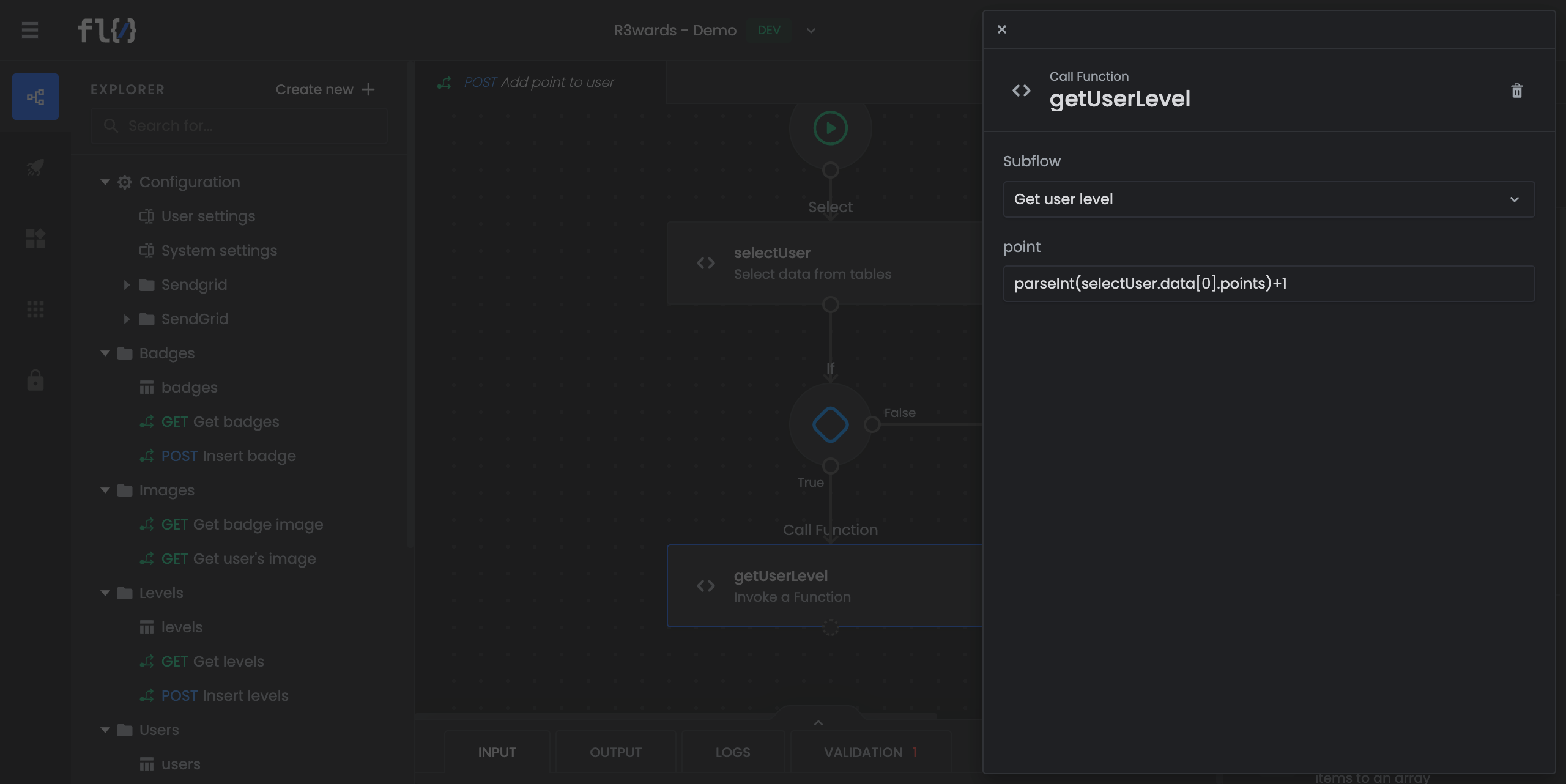Image resolution: width=1566 pixels, height=784 pixels.
Task: Expand the Sendgrid folder
Action: pos(127,285)
